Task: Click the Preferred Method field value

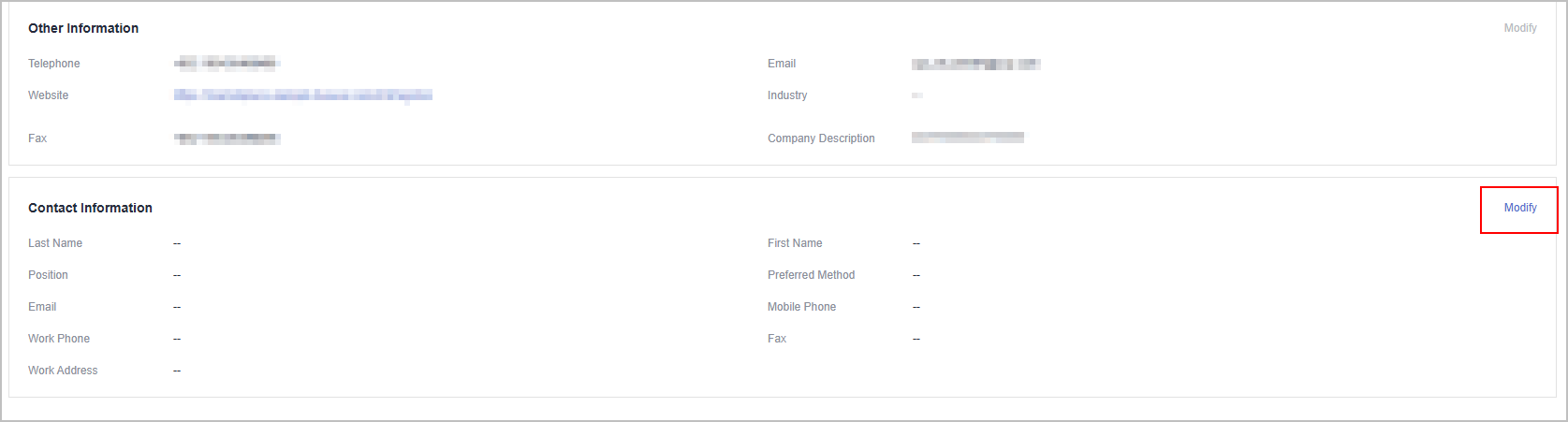Action: point(916,275)
